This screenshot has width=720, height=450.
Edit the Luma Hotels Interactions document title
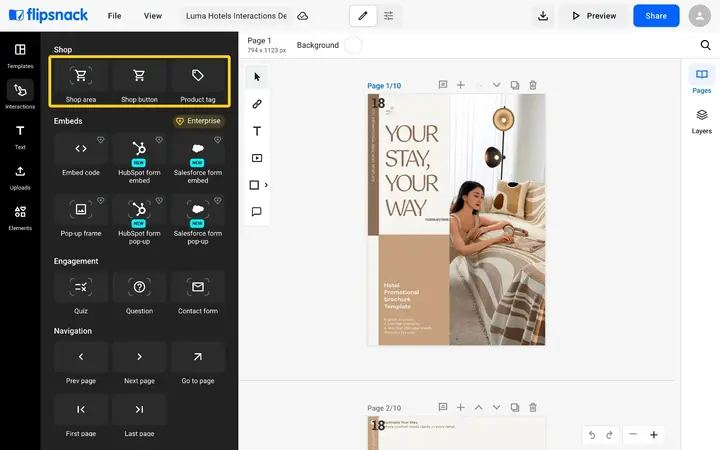[236, 16]
